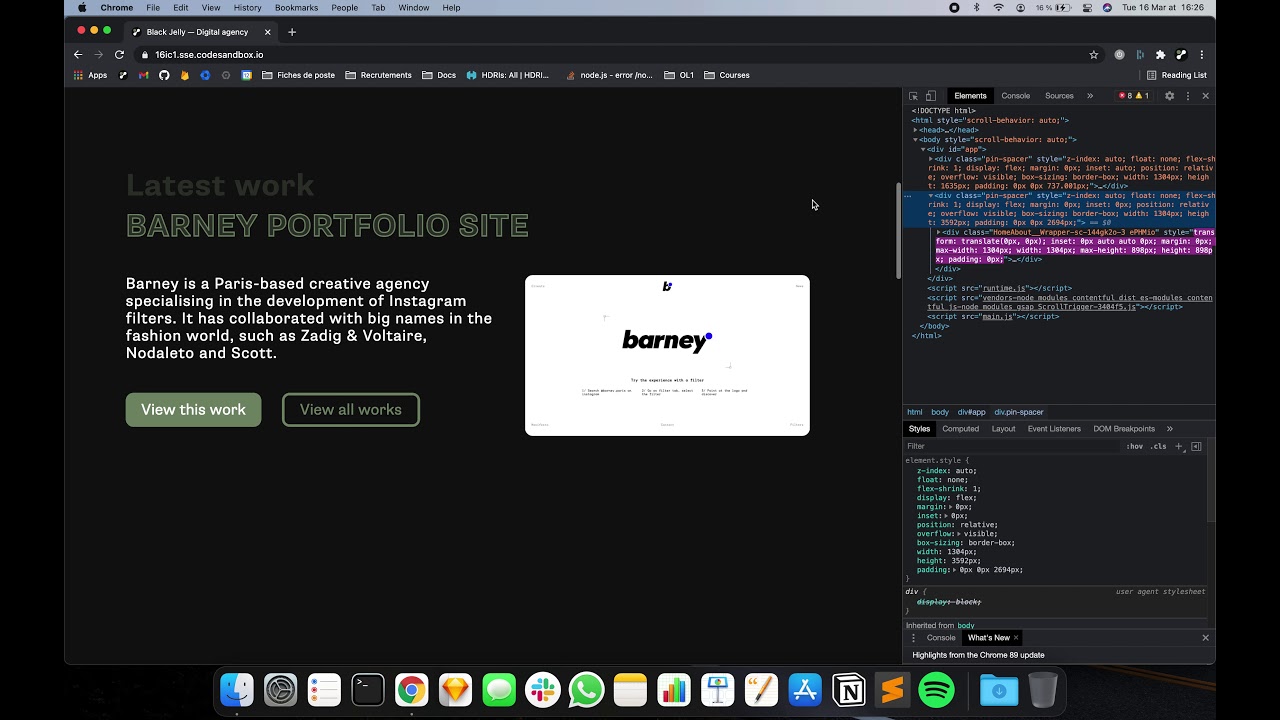Switch to the Sources panel tab
Image resolution: width=1280 pixels, height=720 pixels.
[x=1059, y=96]
